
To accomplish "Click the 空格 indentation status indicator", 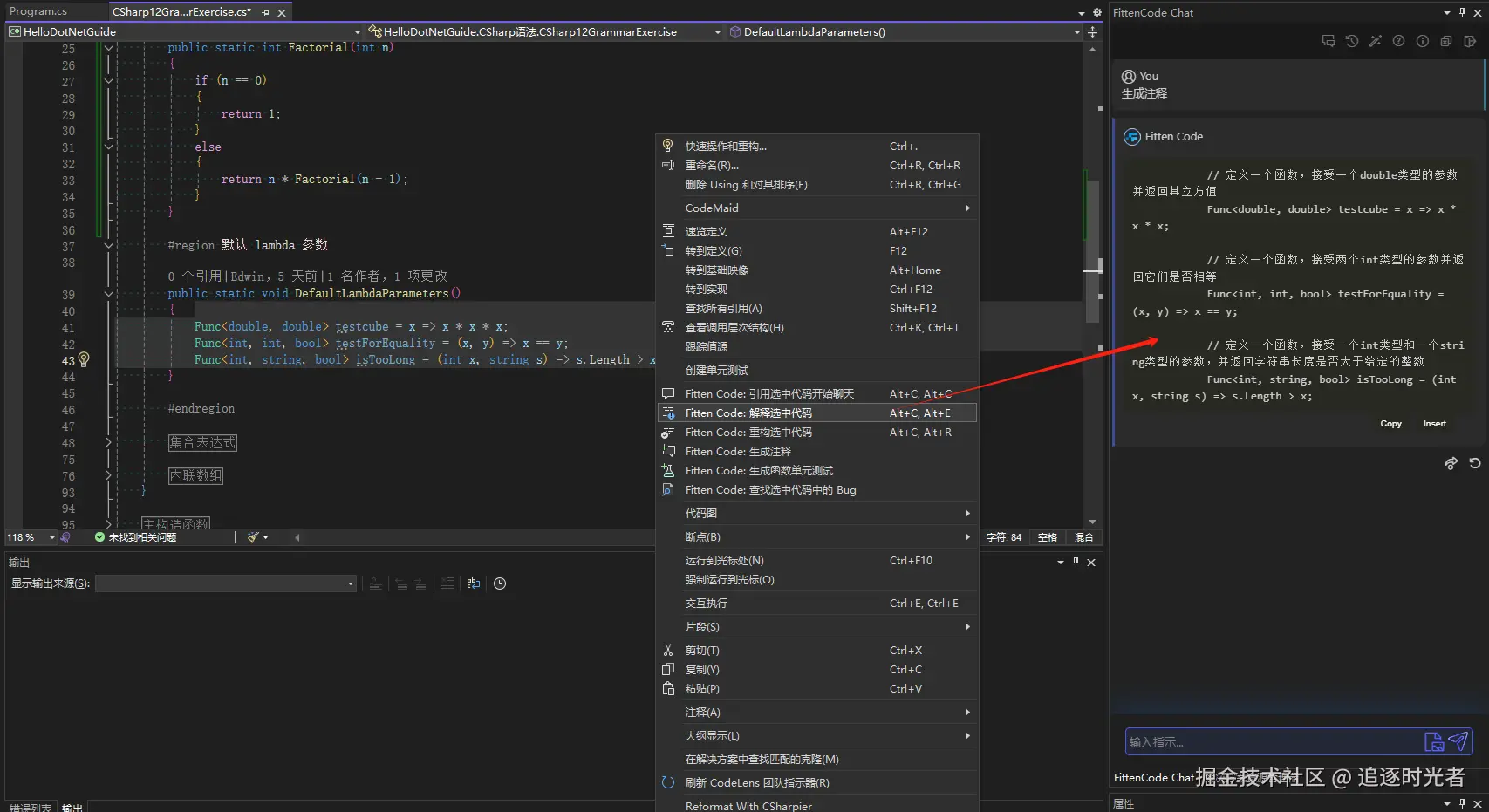I will click(1048, 537).
